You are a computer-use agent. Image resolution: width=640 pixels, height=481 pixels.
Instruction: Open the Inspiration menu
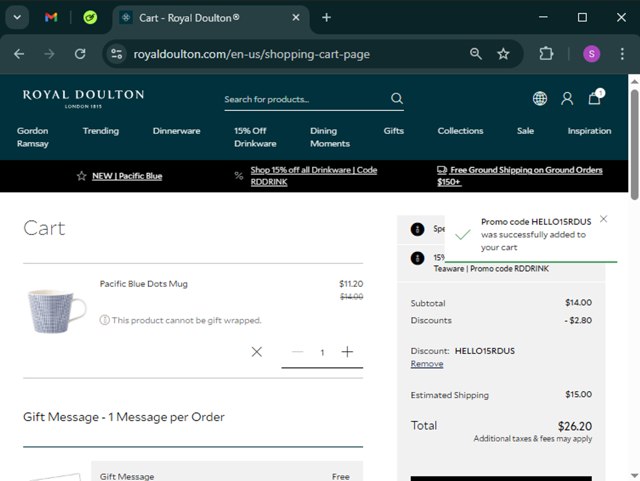589,131
